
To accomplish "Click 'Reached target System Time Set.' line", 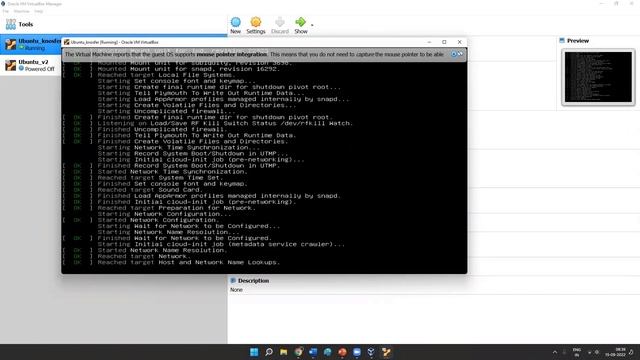I will coord(160,178).
